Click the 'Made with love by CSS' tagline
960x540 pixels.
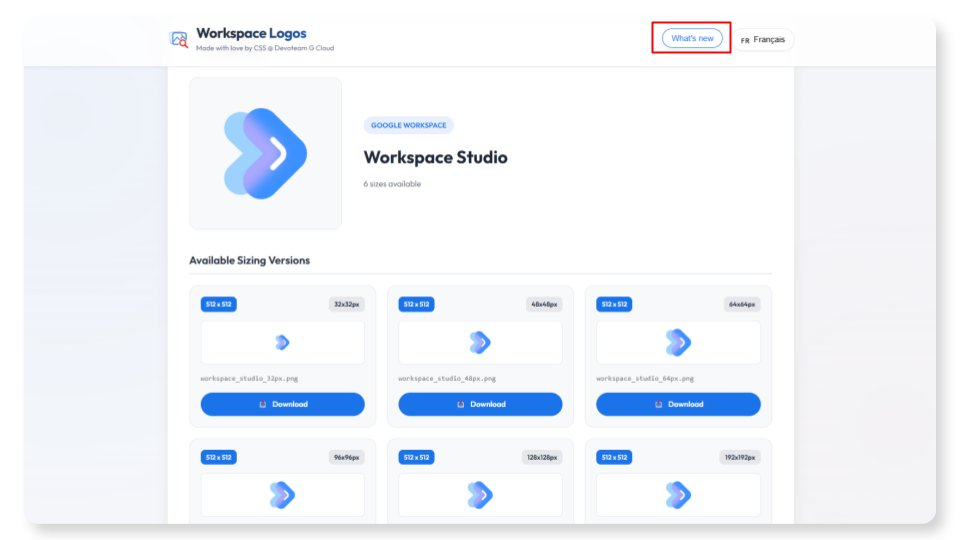[x=265, y=48]
